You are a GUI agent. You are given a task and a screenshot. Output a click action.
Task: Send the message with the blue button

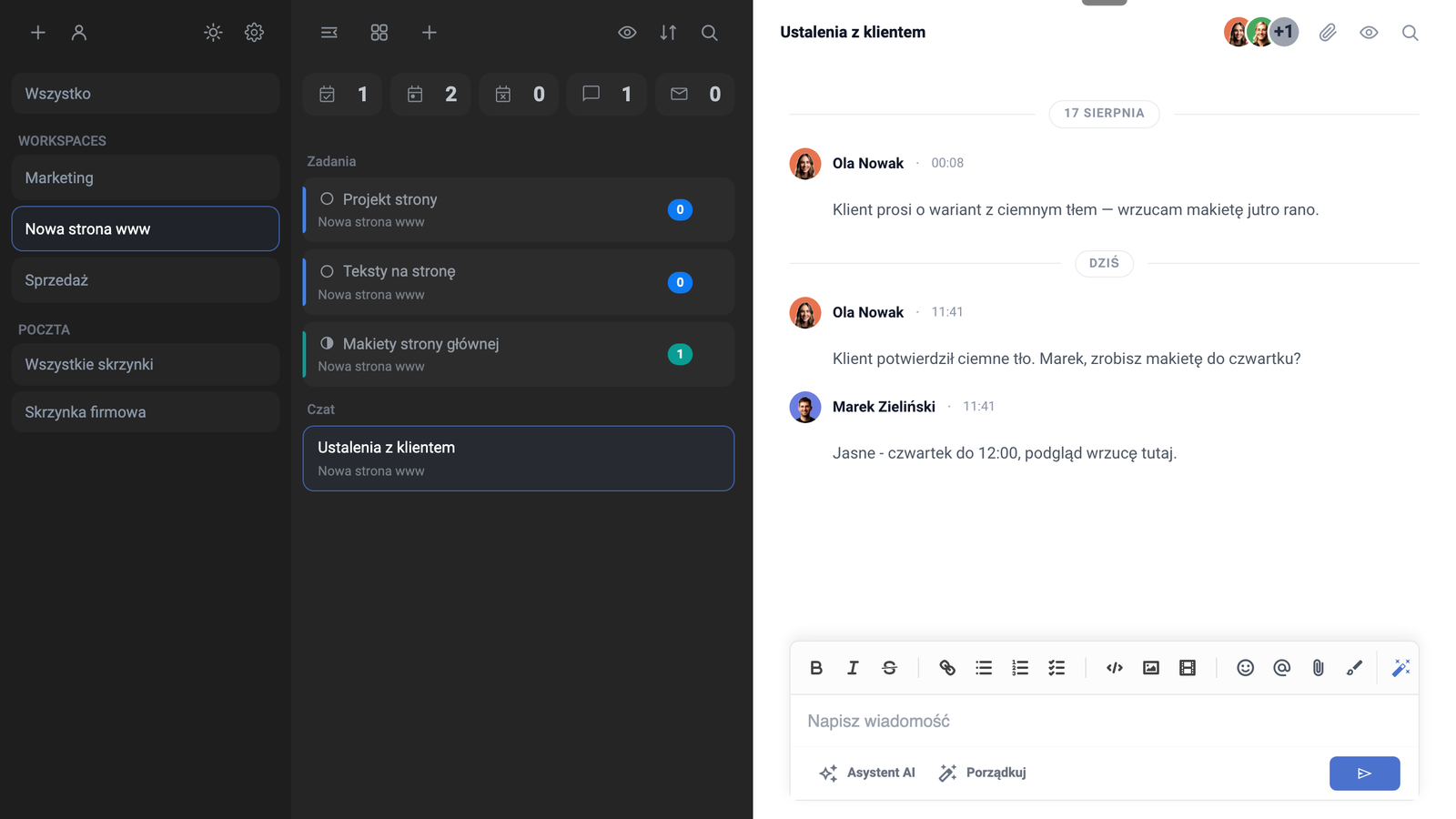tap(1364, 773)
